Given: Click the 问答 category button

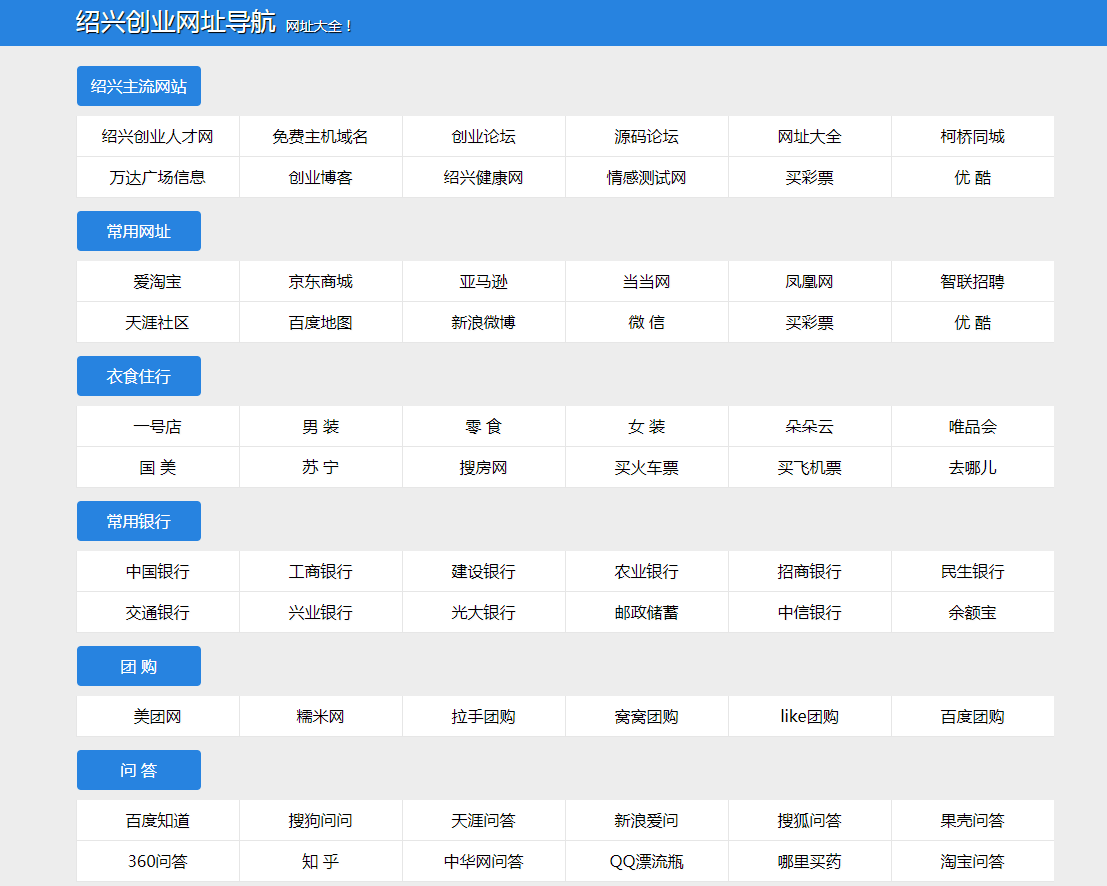Looking at the screenshot, I should [138, 770].
